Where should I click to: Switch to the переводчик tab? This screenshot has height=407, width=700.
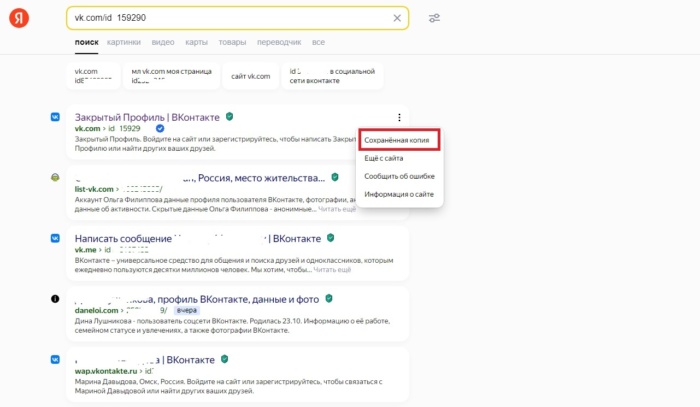(279, 43)
